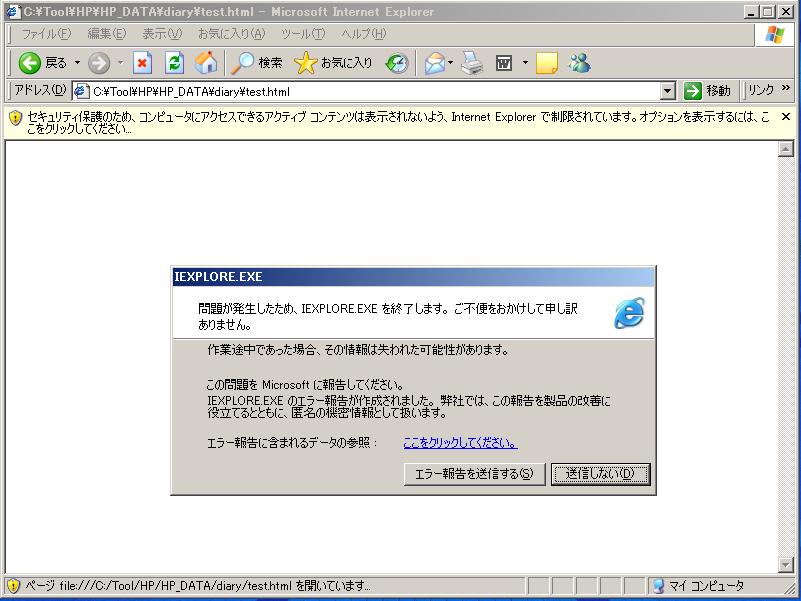The width and height of the screenshot is (801, 601).
Task: Open the ここをクリックしてください link
Action: (x=460, y=443)
